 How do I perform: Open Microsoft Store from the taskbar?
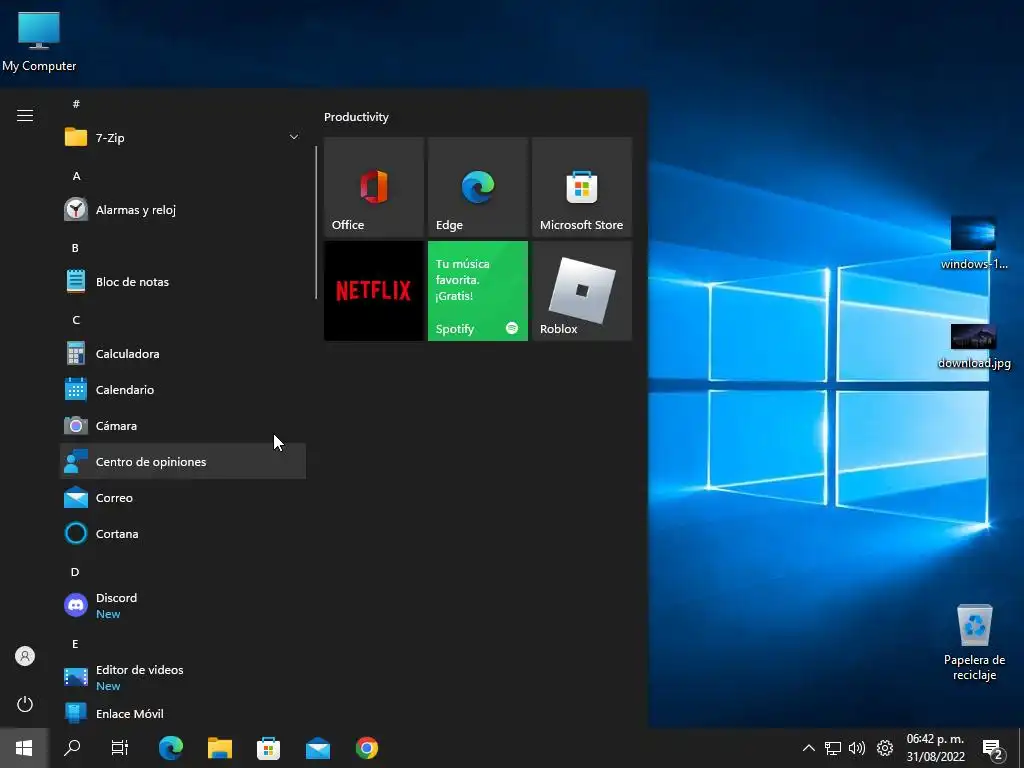(x=268, y=748)
